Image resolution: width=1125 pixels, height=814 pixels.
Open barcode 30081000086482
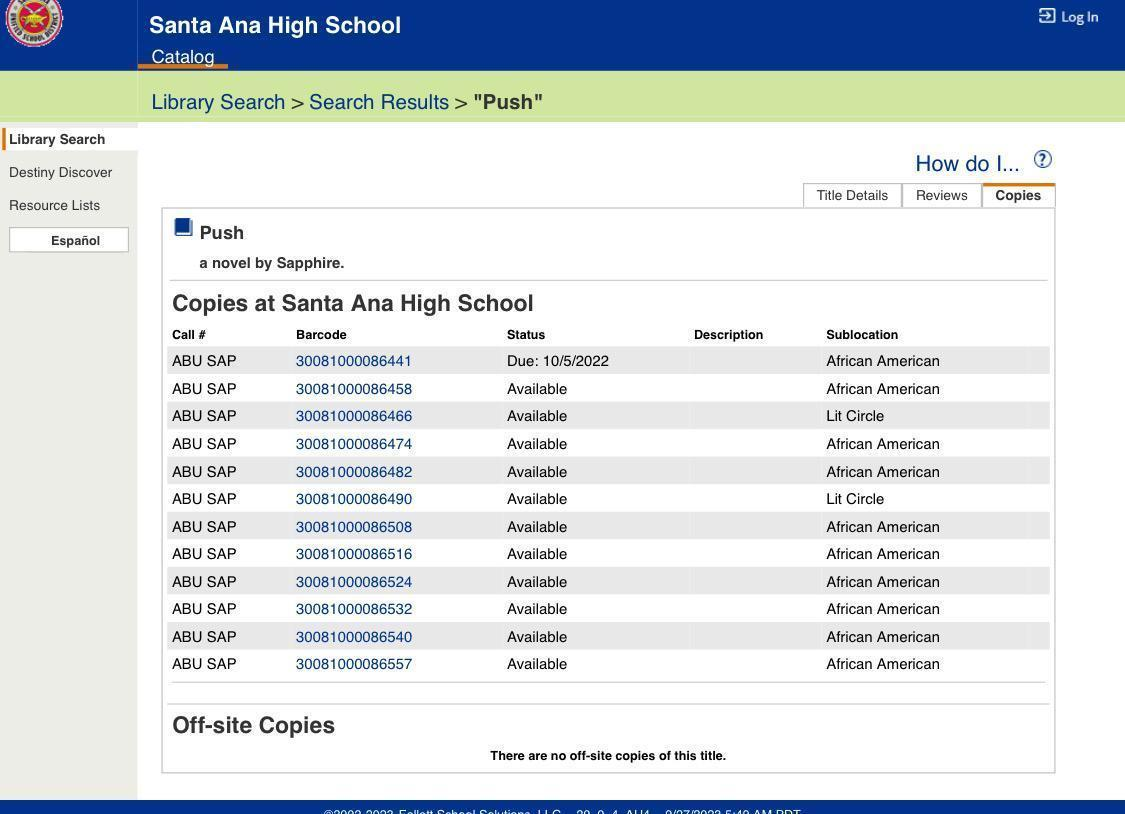(354, 472)
